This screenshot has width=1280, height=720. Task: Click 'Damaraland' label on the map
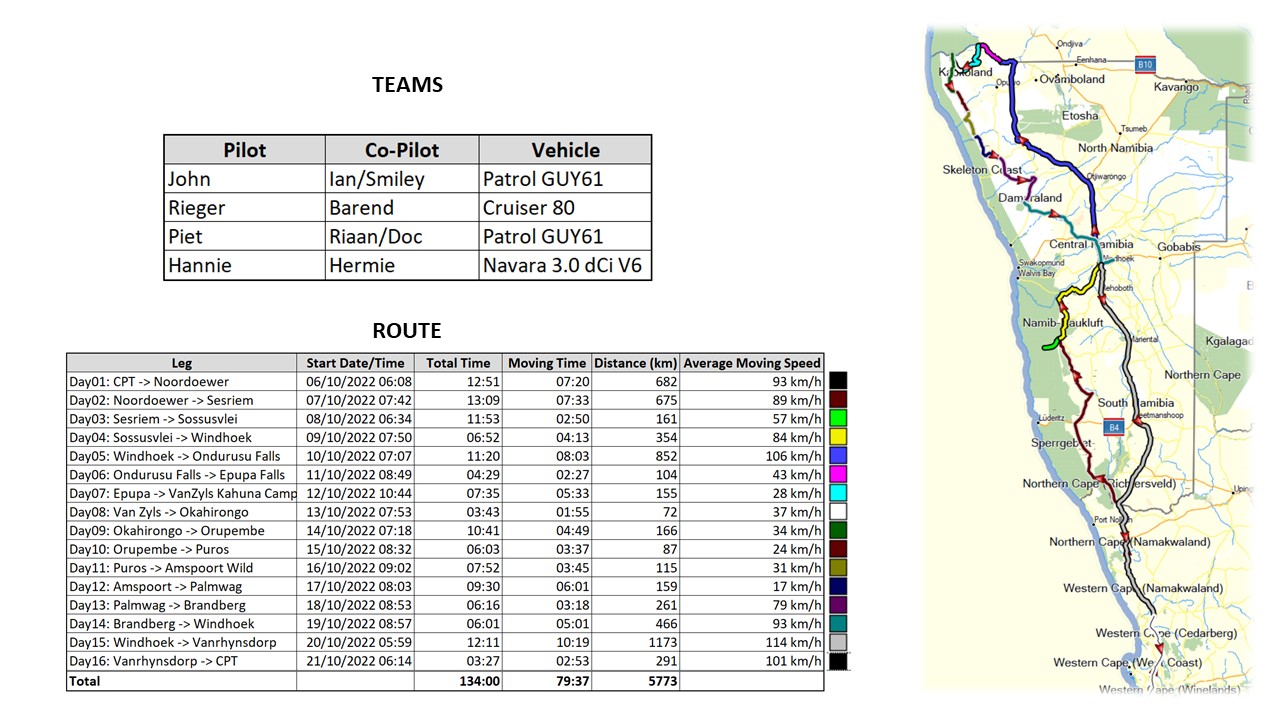pos(1030,199)
